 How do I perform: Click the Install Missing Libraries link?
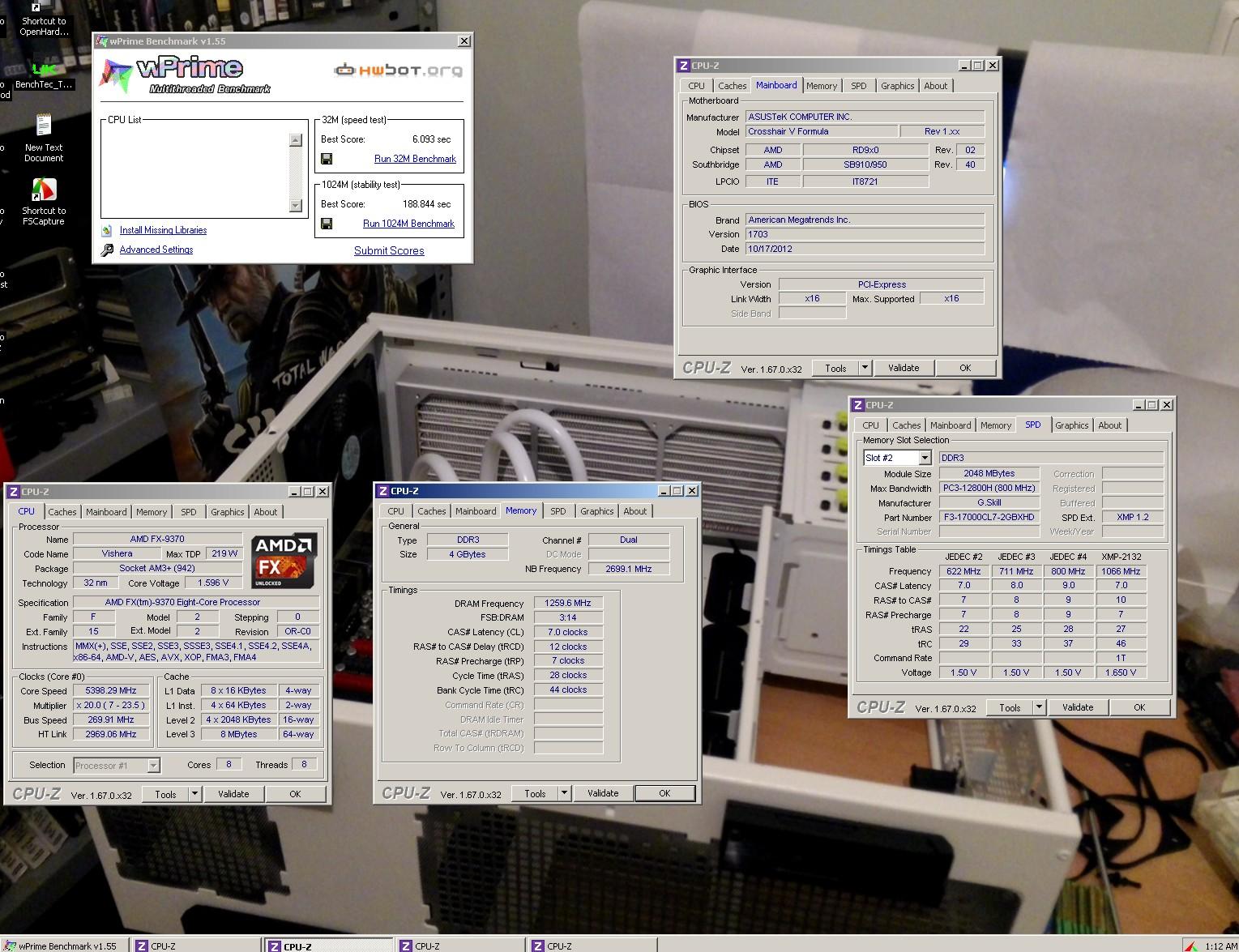click(163, 230)
